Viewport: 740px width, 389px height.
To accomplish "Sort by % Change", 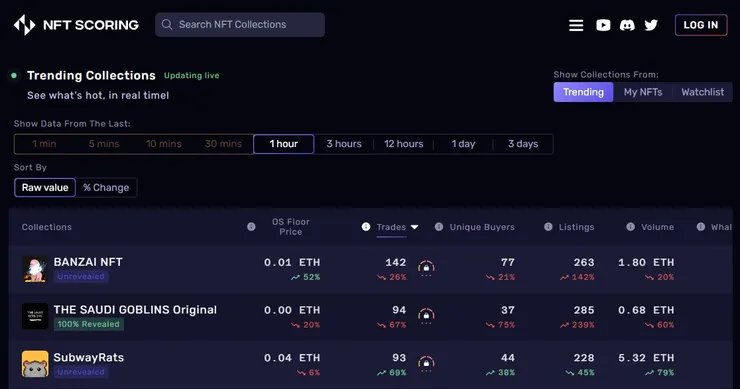I will pos(106,187).
